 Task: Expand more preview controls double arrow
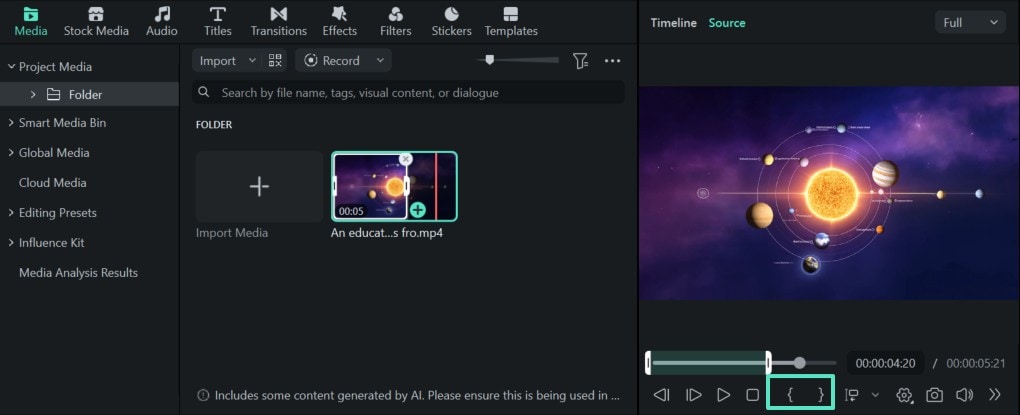click(994, 395)
